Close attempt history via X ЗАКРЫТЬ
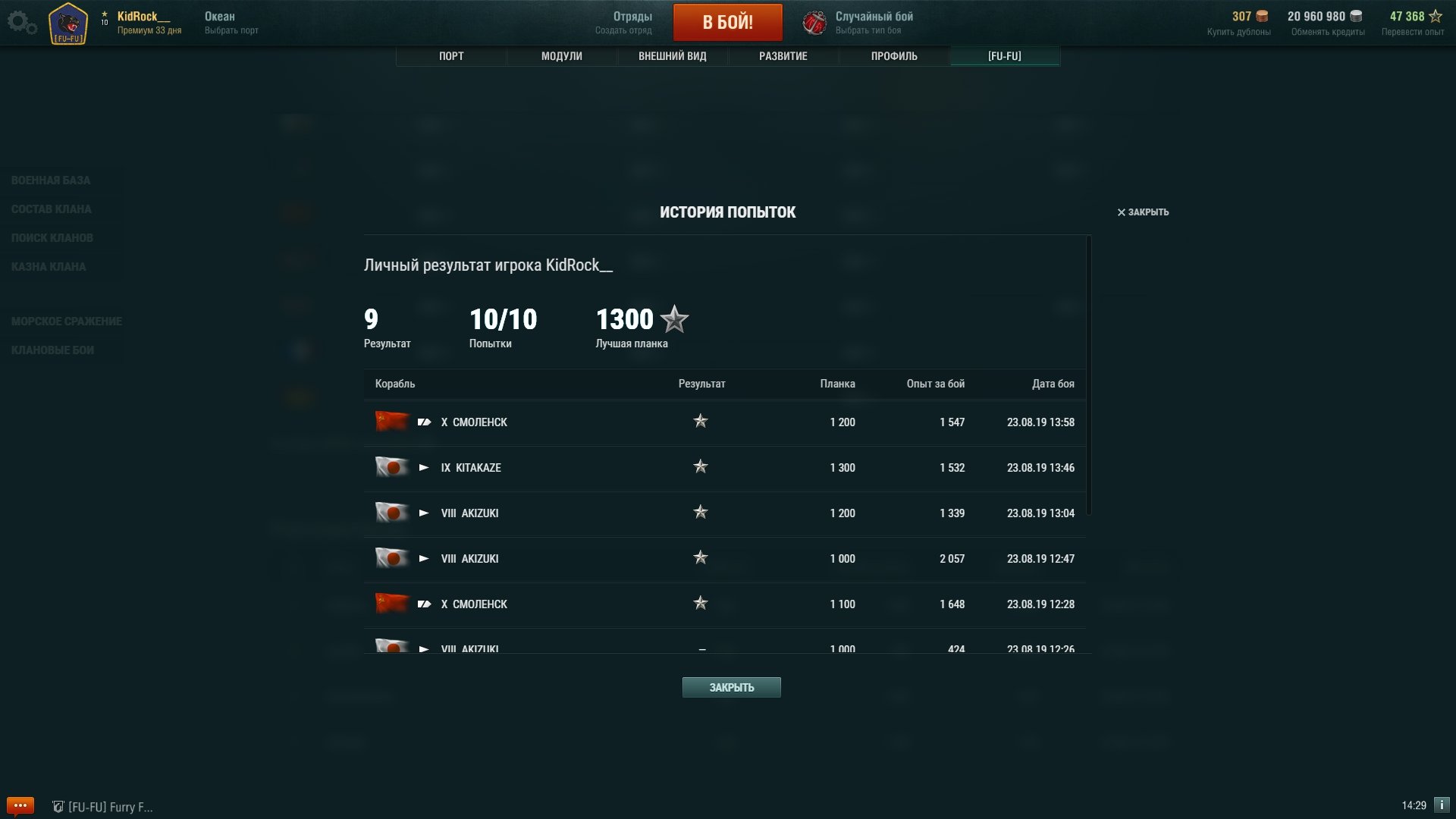Viewport: 1456px width, 819px height. pos(1143,212)
